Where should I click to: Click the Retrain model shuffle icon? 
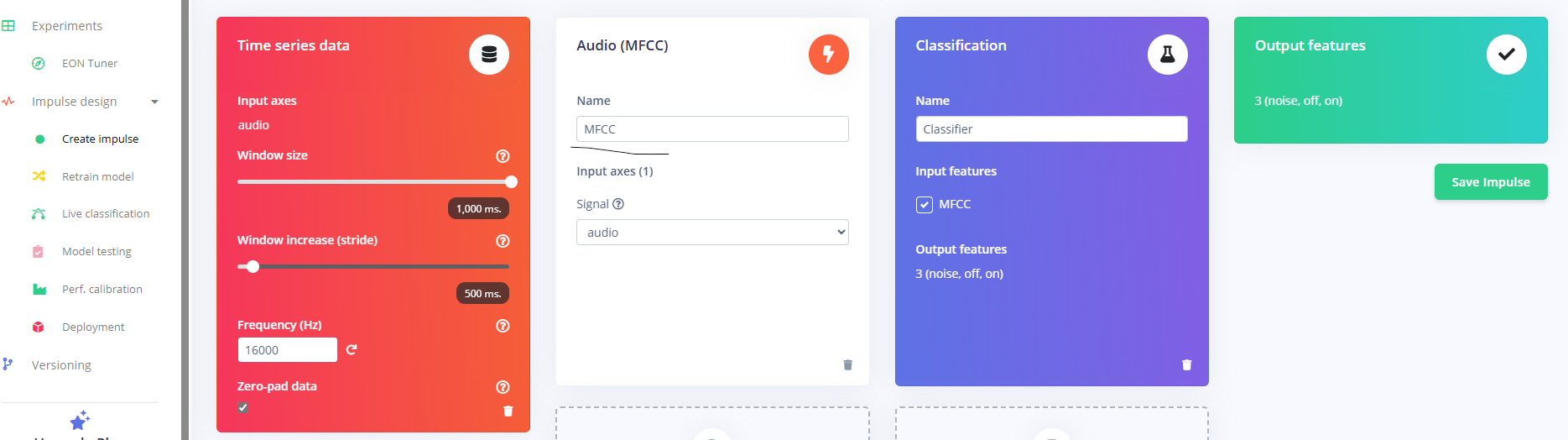[x=39, y=176]
